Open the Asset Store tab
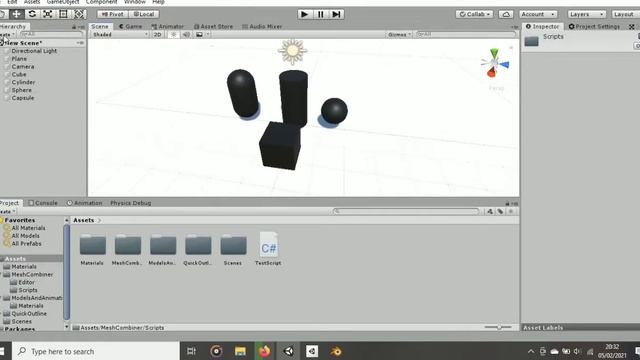This screenshot has width=640, height=360. [213, 26]
